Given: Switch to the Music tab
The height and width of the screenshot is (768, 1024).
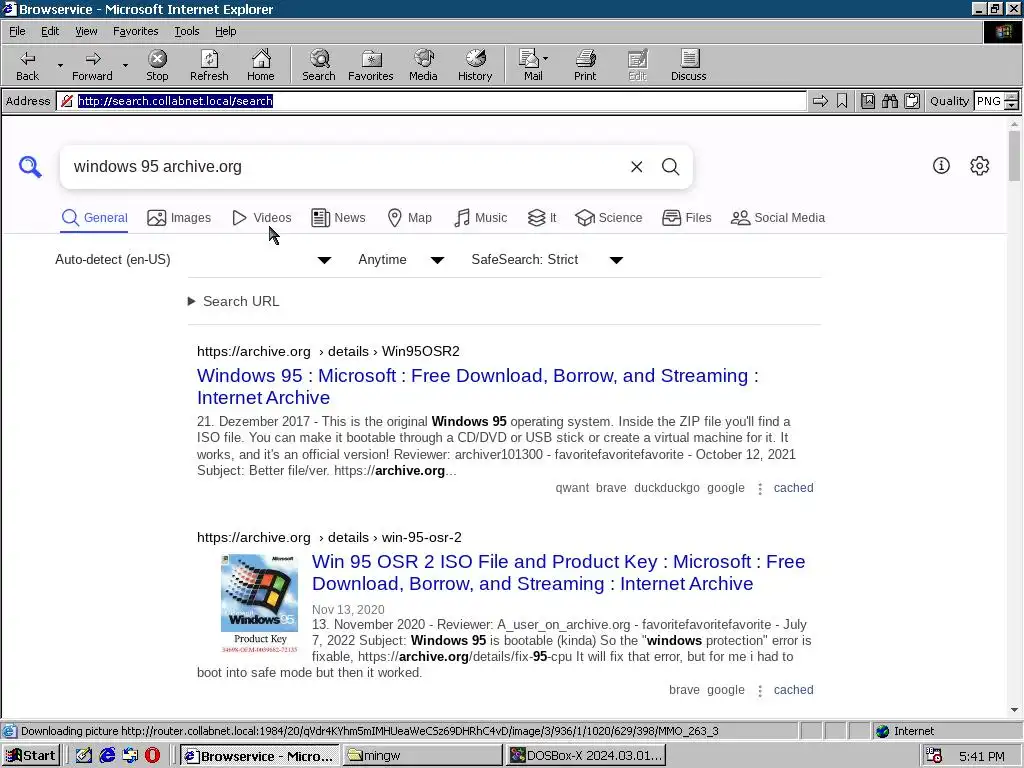Looking at the screenshot, I should pyautogui.click(x=481, y=217).
